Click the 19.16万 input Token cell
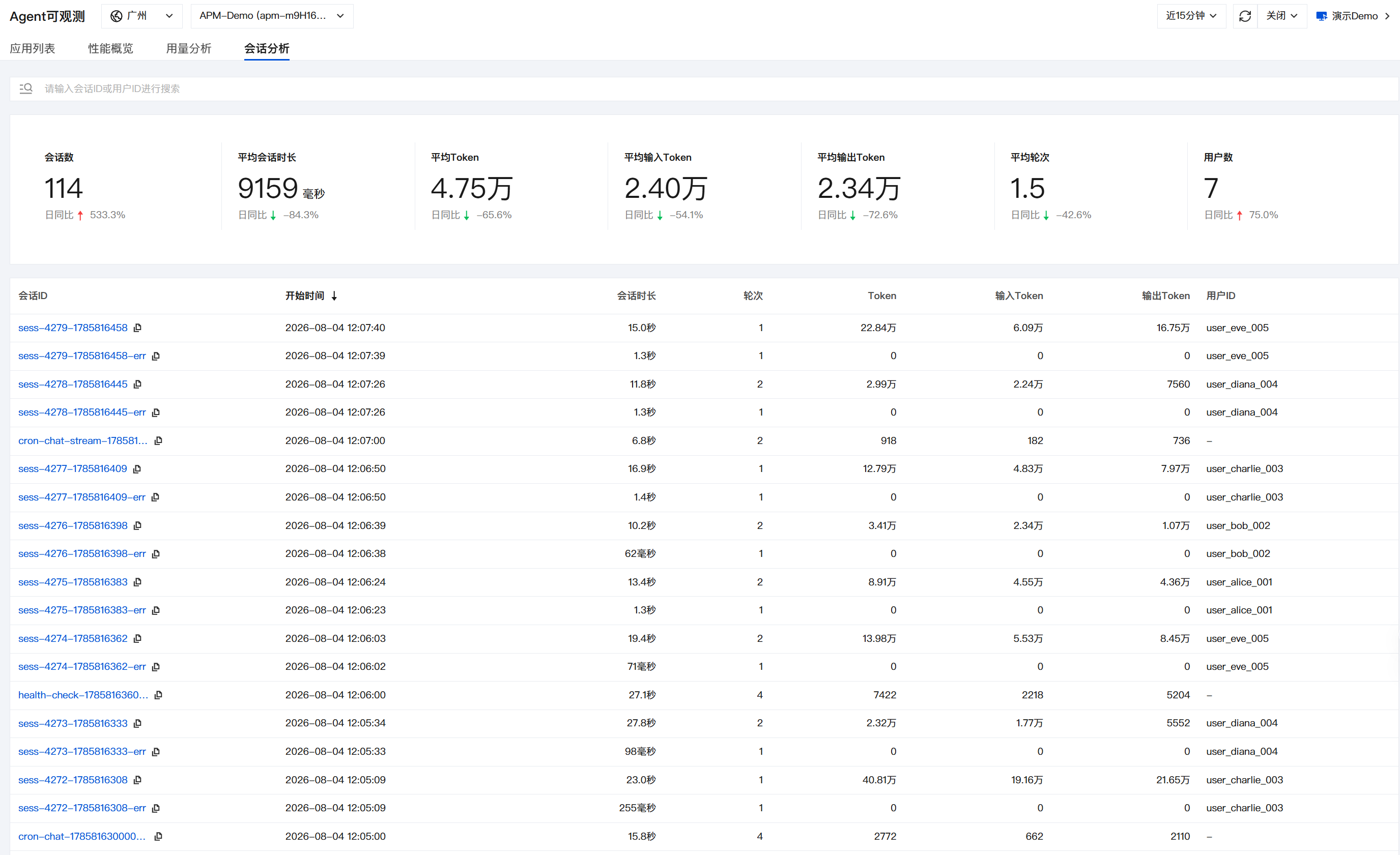Viewport: 1400px width, 855px height. (1026, 780)
